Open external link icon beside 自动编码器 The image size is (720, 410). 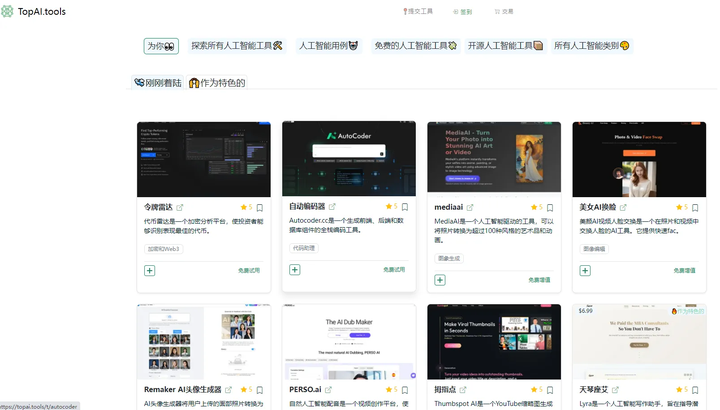pyautogui.click(x=332, y=207)
